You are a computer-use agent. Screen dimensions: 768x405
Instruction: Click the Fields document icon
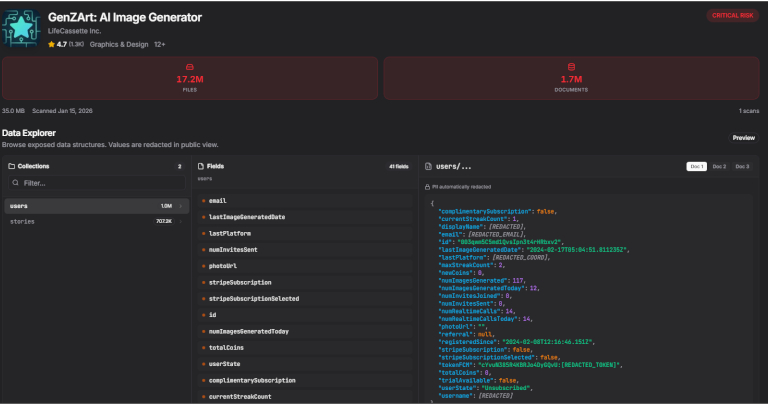click(x=201, y=166)
